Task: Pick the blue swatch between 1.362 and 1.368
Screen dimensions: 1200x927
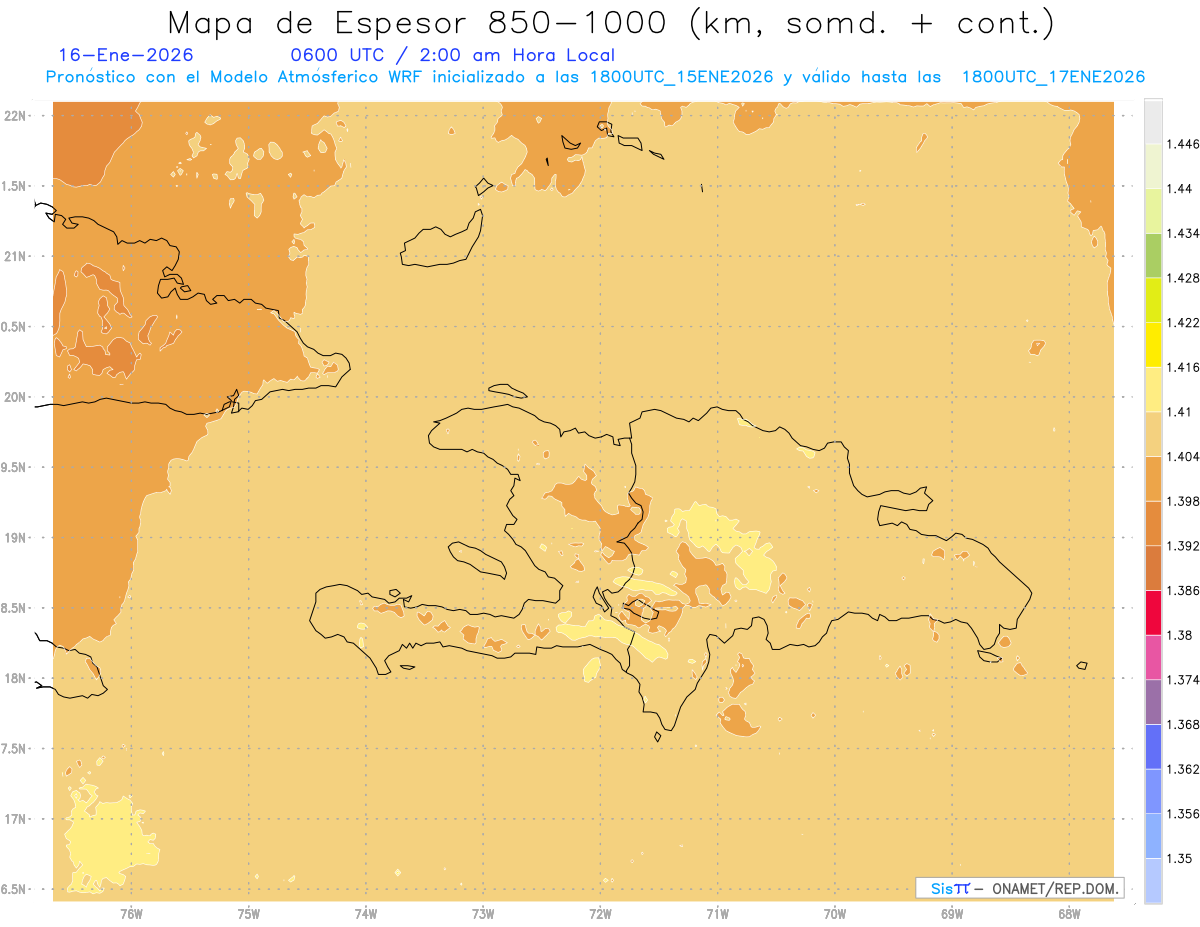Action: pyautogui.click(x=1153, y=747)
